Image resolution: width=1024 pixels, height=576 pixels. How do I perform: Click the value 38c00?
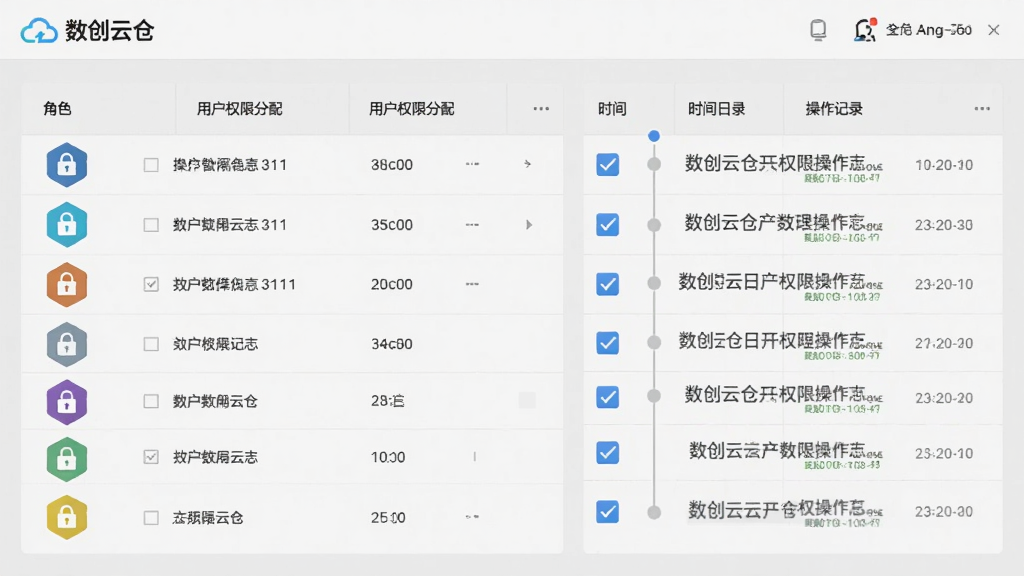[392, 165]
